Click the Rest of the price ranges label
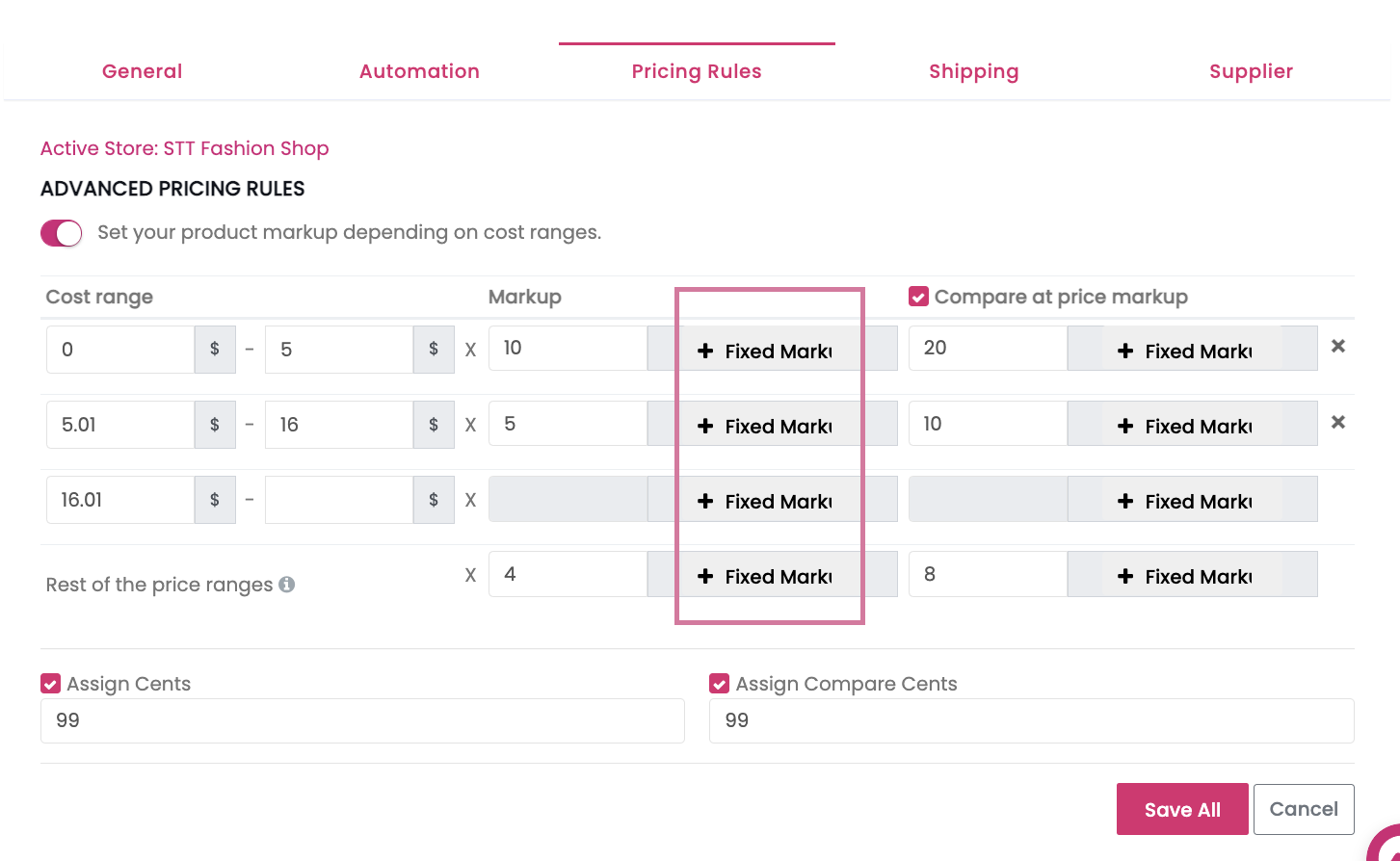This screenshot has height=861, width=1400. coord(160,585)
